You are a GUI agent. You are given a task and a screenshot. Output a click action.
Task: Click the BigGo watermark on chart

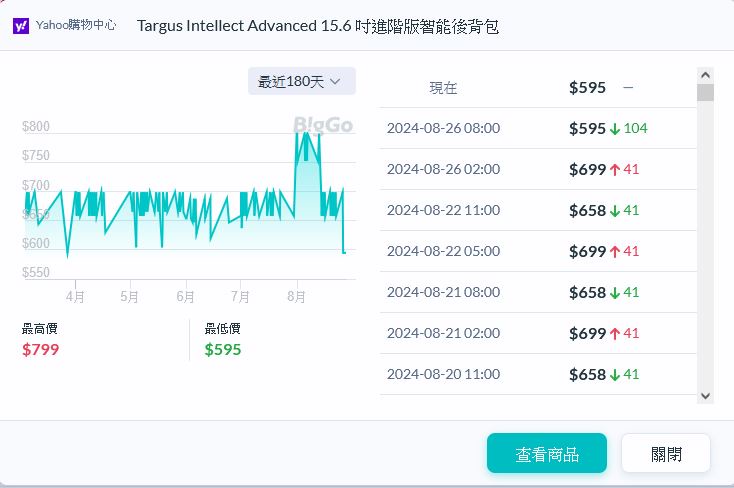322,125
